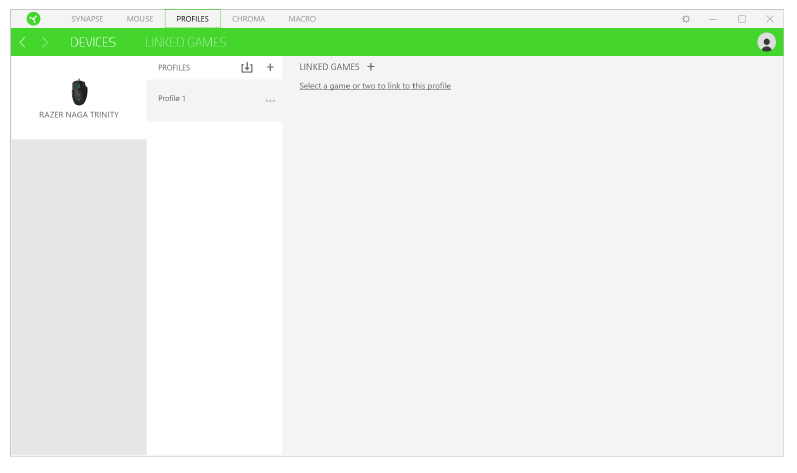Viewport: 797px width, 473px height.
Task: Open the Synapse tab
Action: (87, 19)
